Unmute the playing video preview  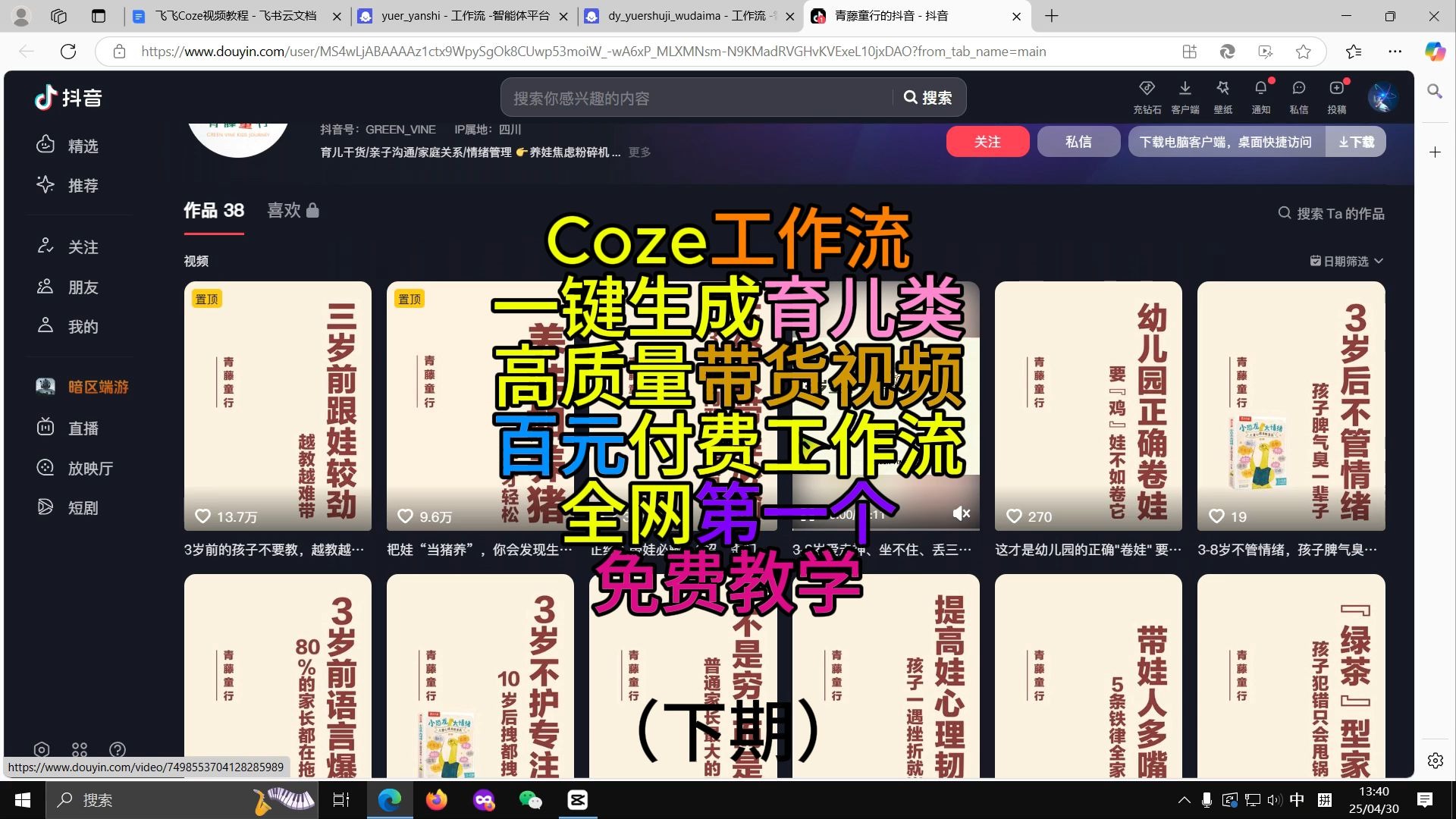click(961, 513)
